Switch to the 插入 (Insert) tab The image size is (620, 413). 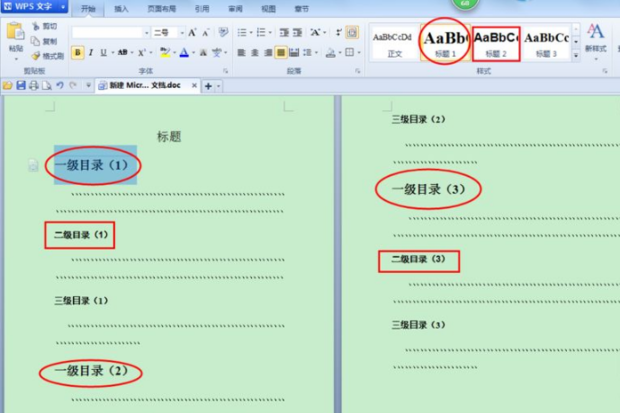pyautogui.click(x=121, y=9)
